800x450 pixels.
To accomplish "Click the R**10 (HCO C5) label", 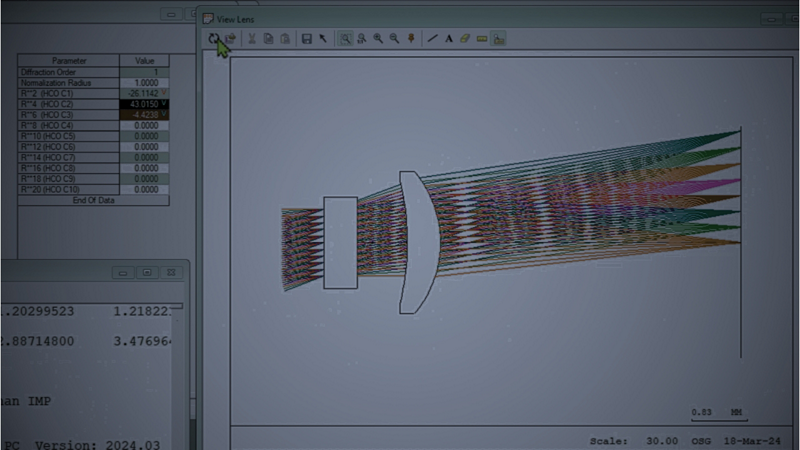I will (69, 137).
